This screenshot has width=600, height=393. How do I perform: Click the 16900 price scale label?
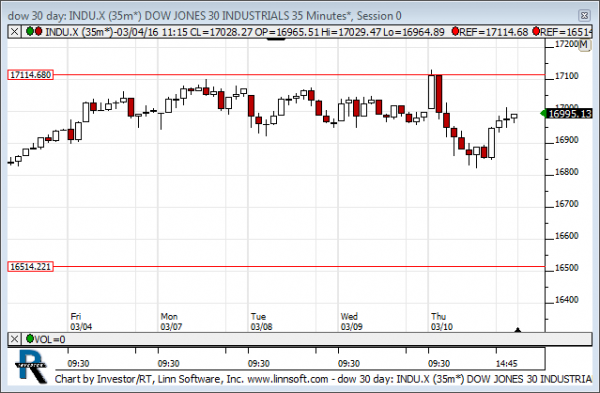[x=567, y=140]
